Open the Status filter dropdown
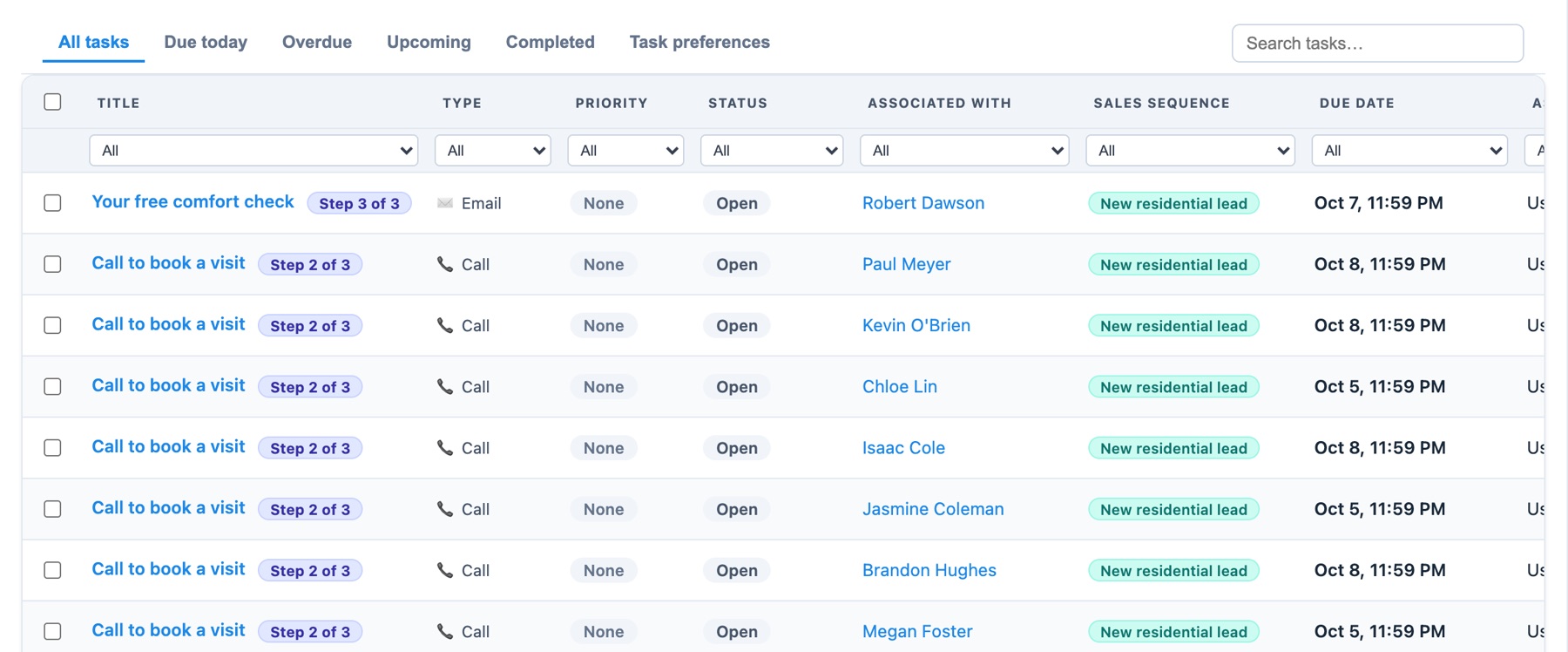 772,150
